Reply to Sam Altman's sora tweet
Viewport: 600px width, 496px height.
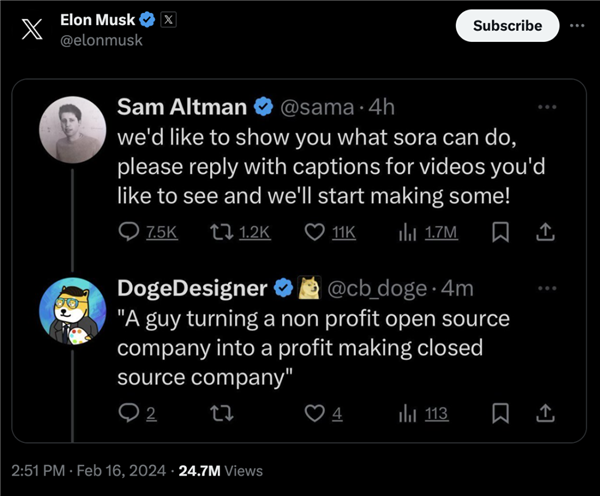[130, 232]
